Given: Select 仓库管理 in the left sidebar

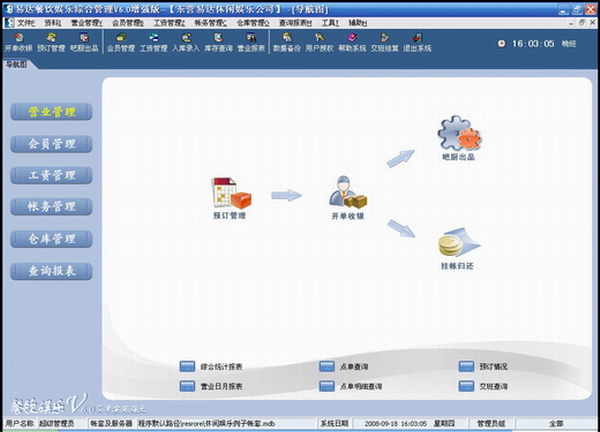Looking at the screenshot, I should coord(51,239).
